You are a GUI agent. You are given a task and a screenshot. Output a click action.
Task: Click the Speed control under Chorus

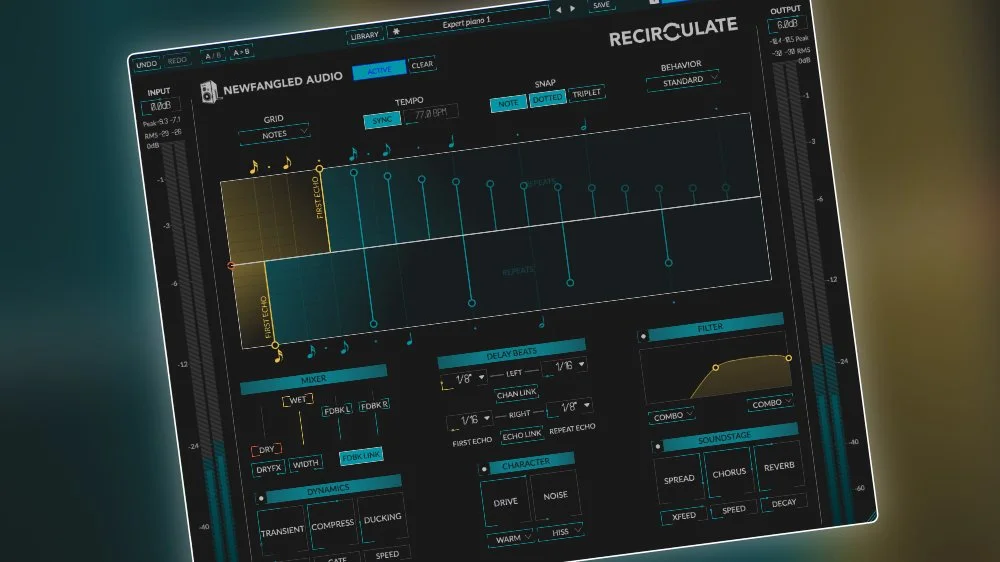click(733, 510)
